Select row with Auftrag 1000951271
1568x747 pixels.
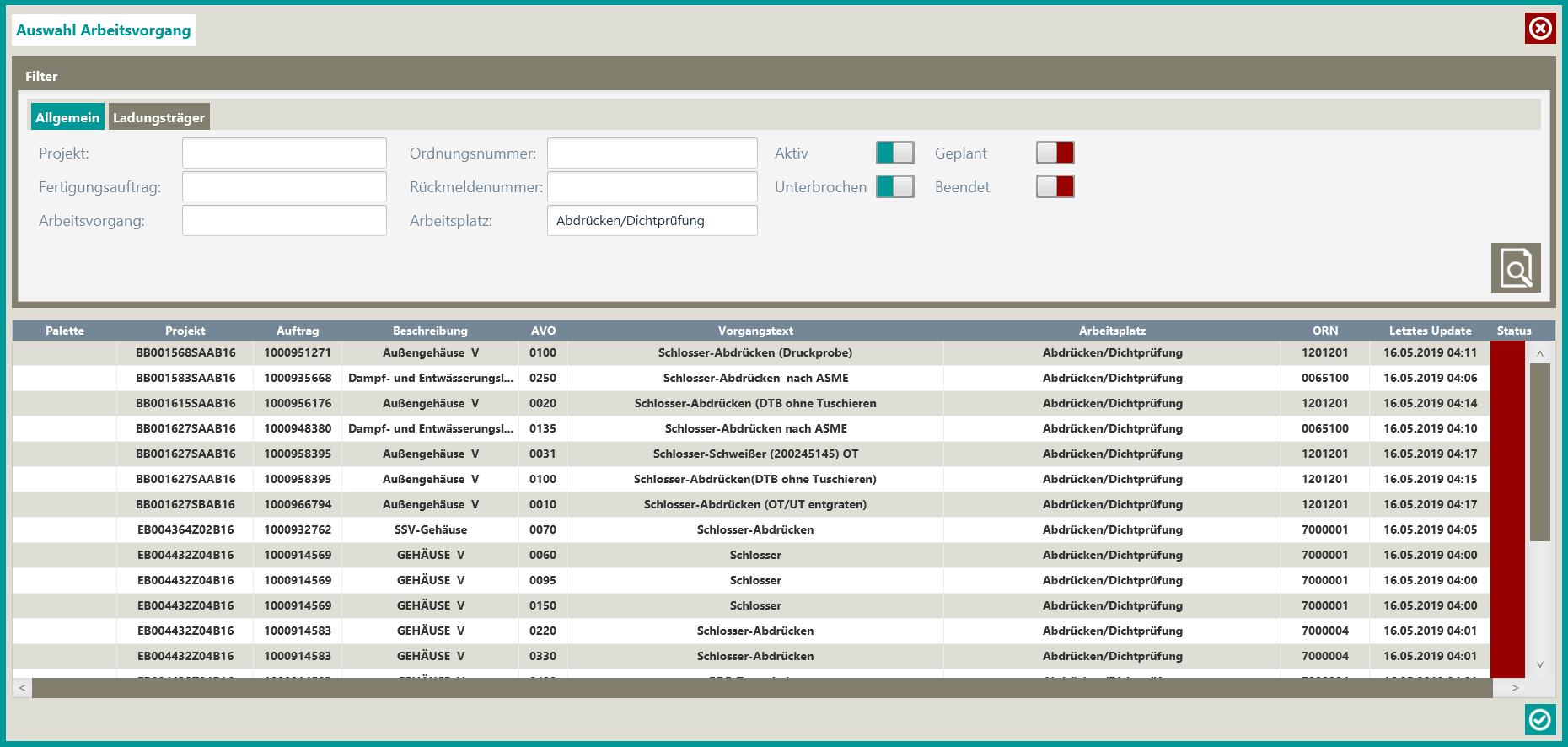tap(298, 352)
